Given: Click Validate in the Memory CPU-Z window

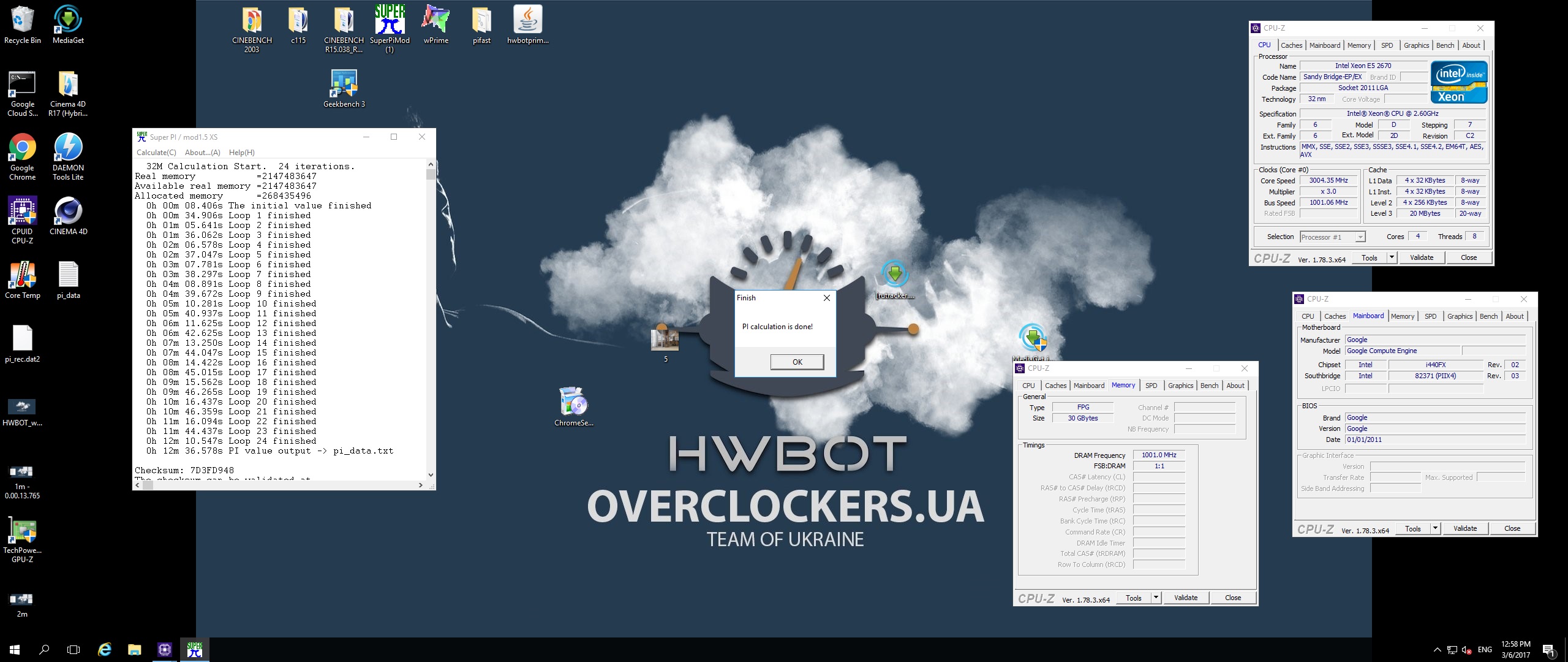Looking at the screenshot, I should (x=1186, y=598).
